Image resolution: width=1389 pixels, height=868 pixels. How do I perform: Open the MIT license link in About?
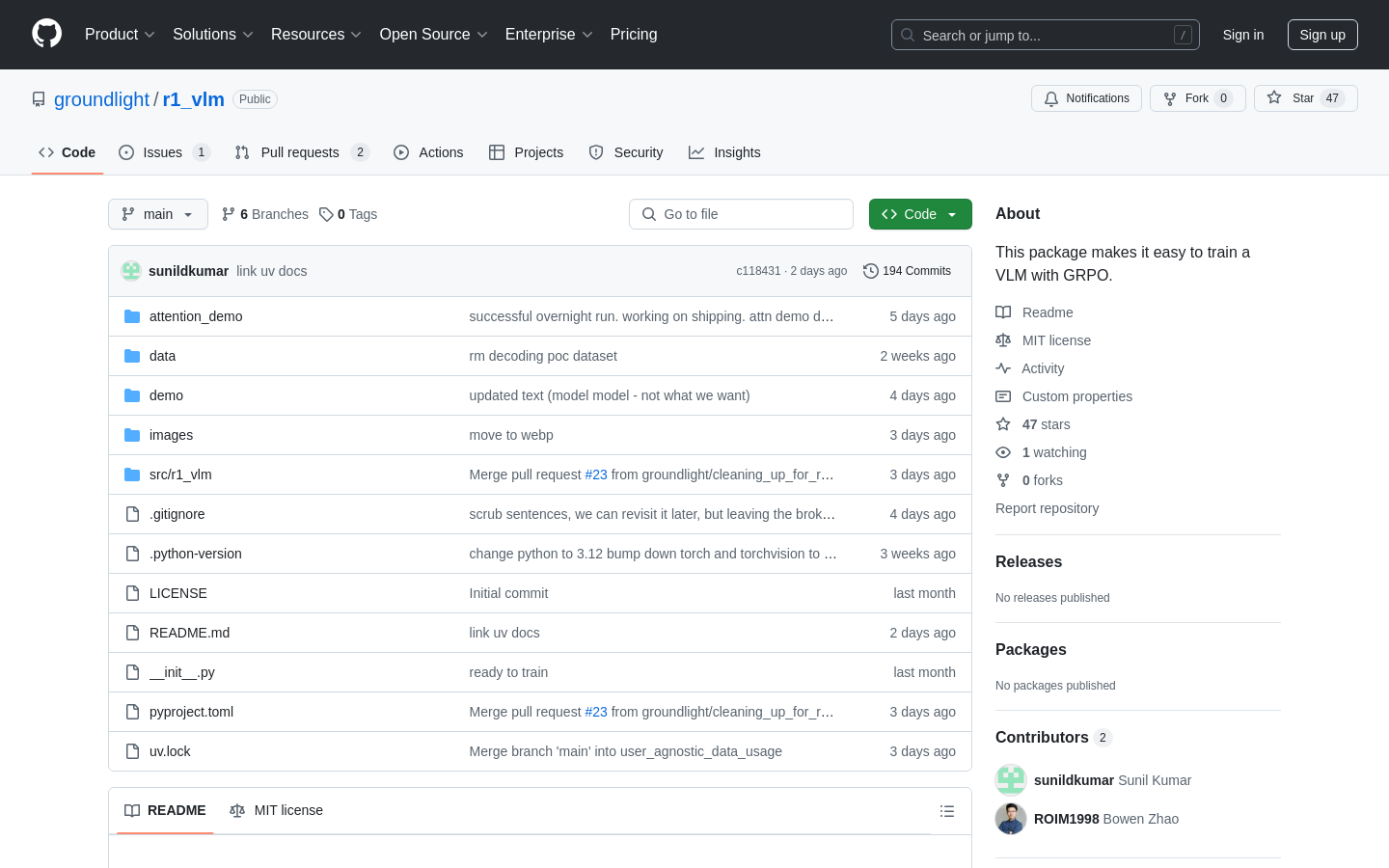pyautogui.click(x=1043, y=340)
